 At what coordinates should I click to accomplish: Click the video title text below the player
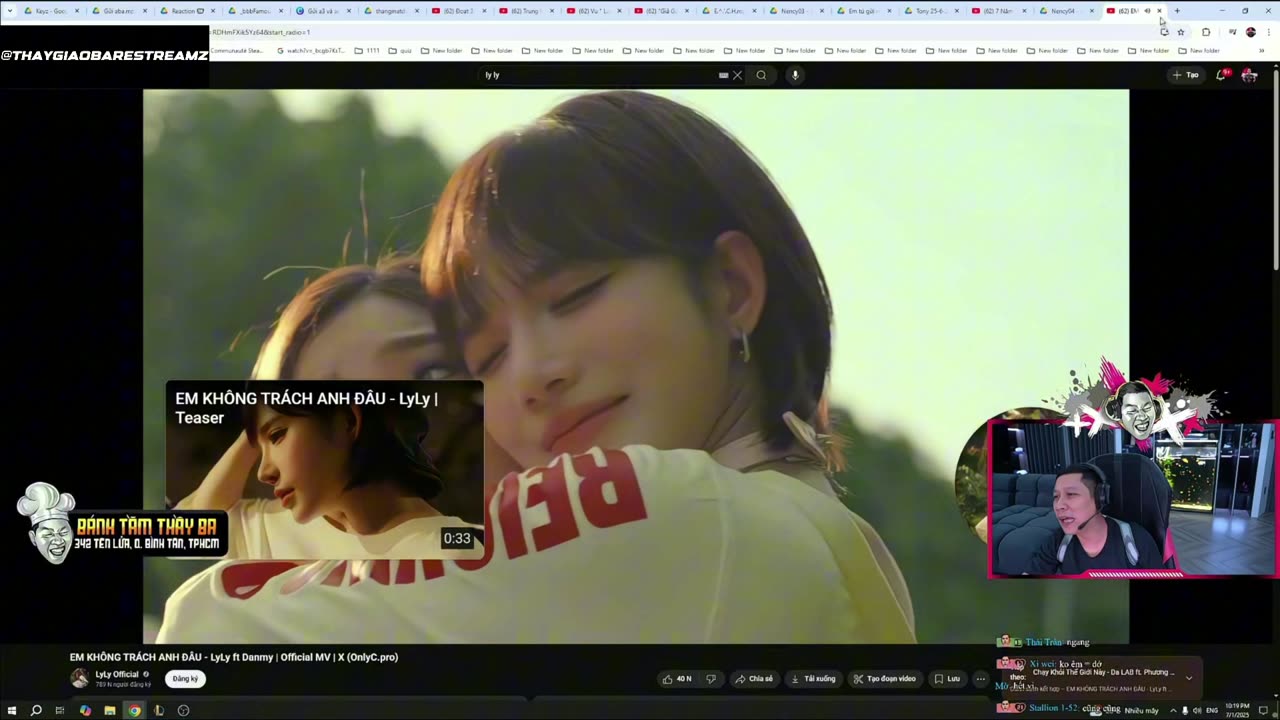pyautogui.click(x=234, y=657)
